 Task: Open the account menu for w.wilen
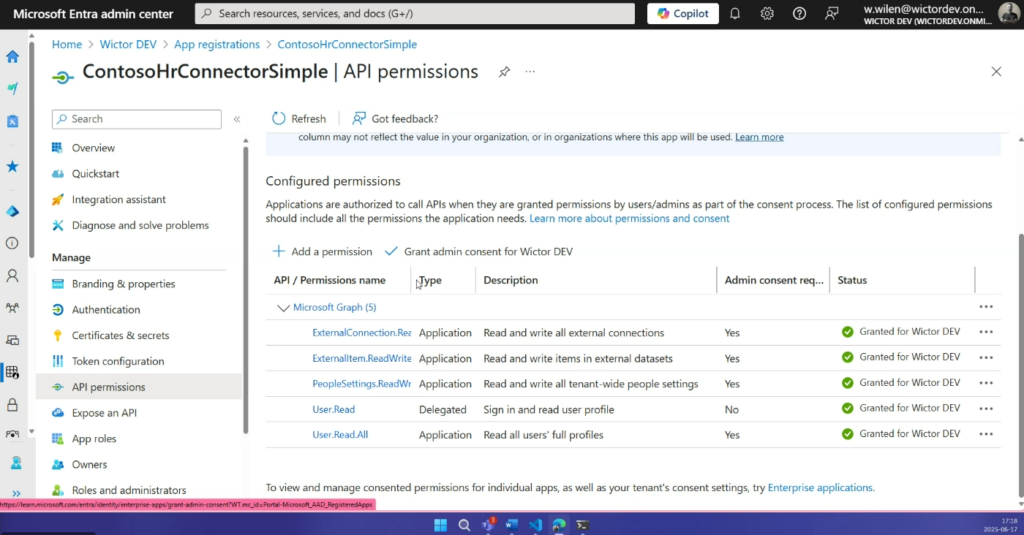[x=941, y=14]
